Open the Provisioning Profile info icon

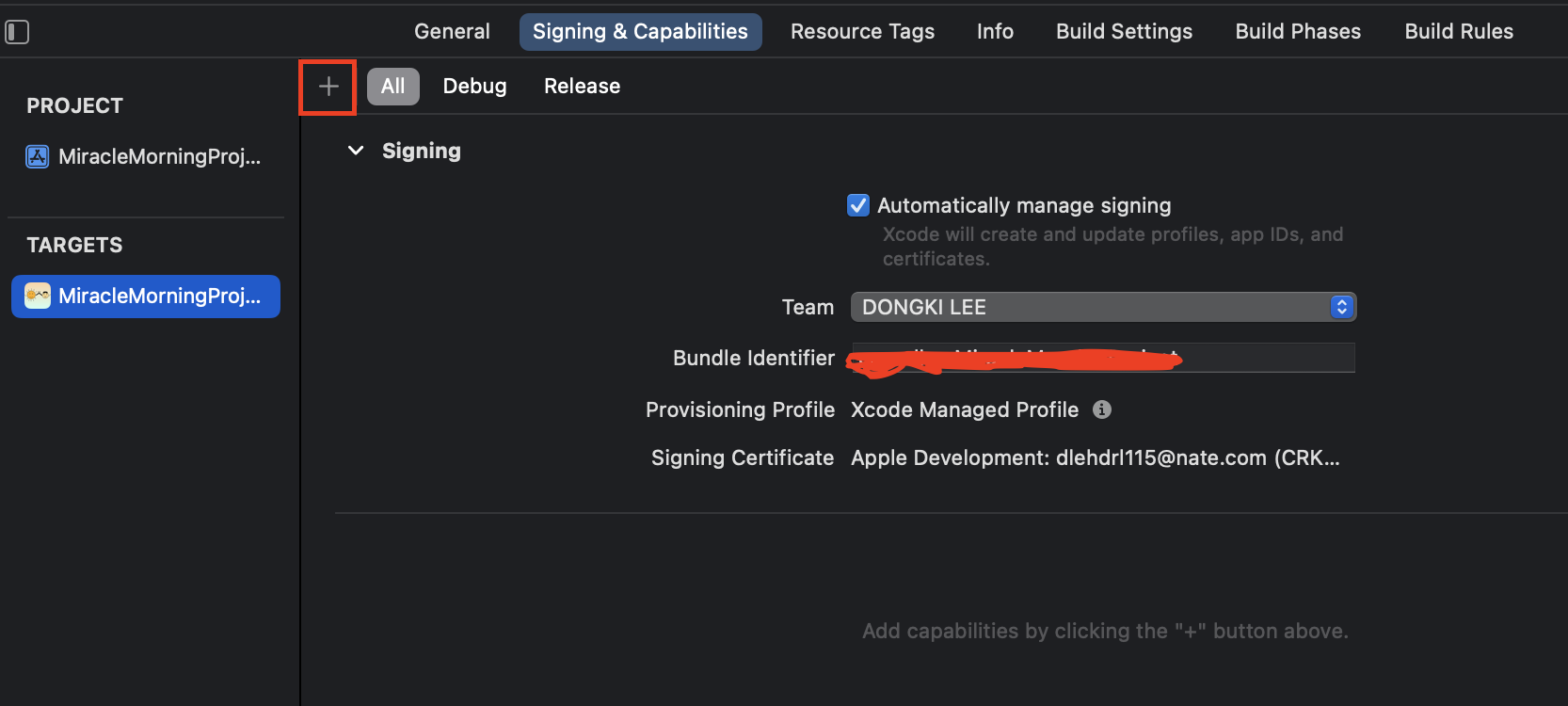click(1102, 409)
